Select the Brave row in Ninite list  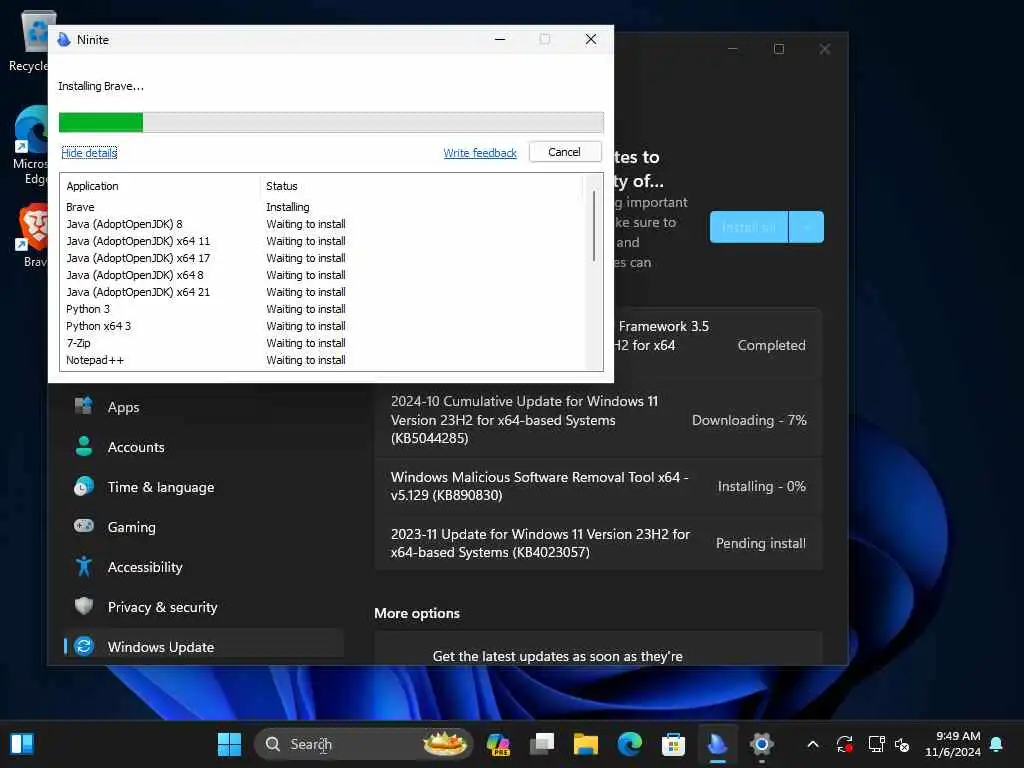tap(324, 207)
